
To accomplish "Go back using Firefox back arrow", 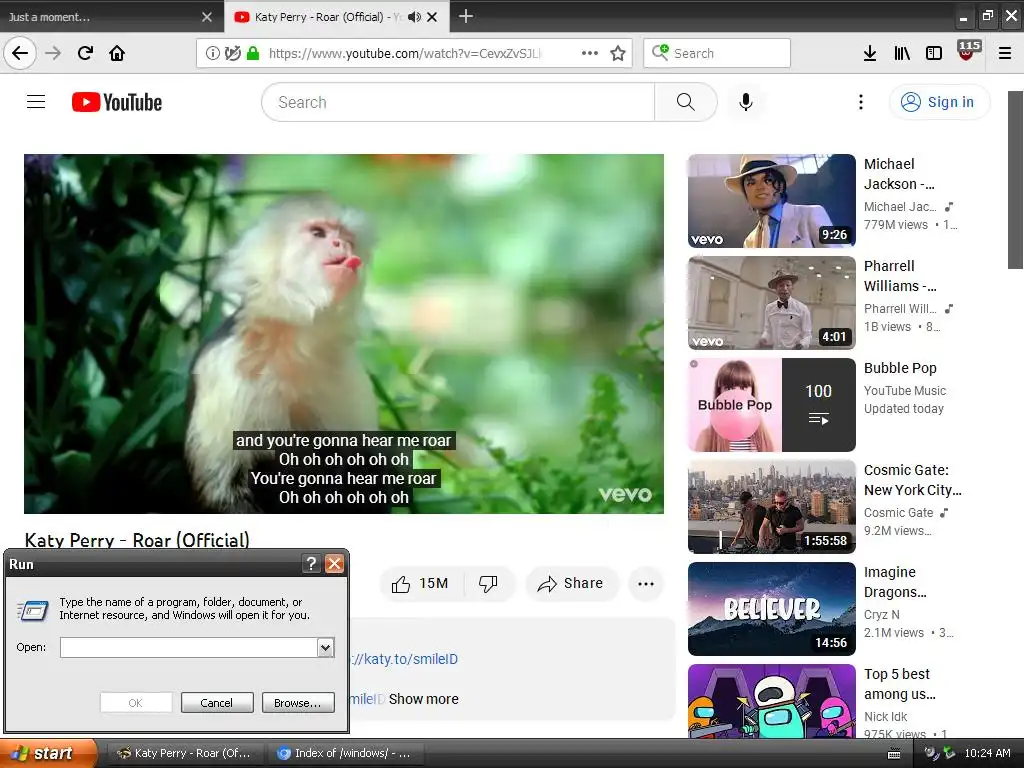I will (20, 53).
